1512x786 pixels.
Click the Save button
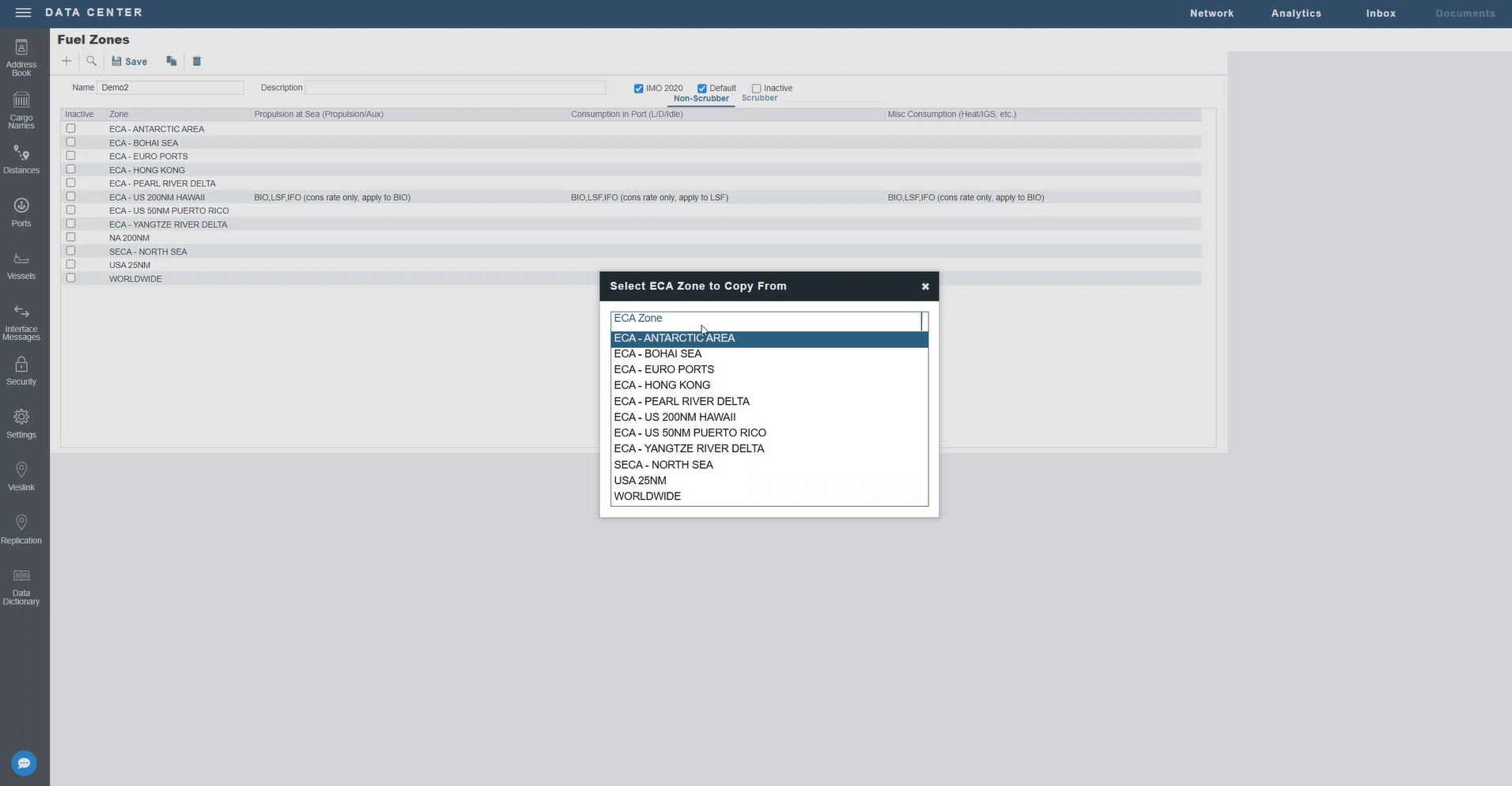coord(130,61)
